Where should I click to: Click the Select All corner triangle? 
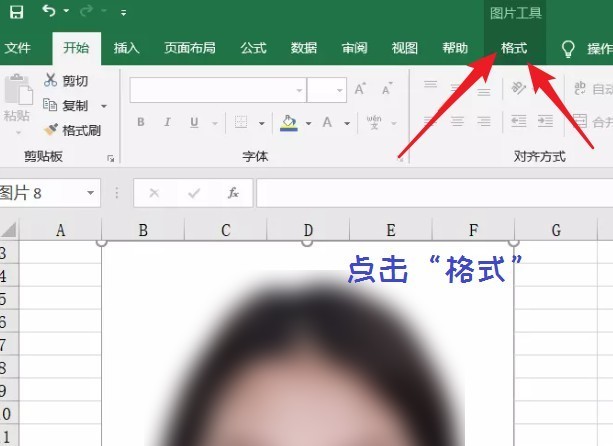[9, 230]
